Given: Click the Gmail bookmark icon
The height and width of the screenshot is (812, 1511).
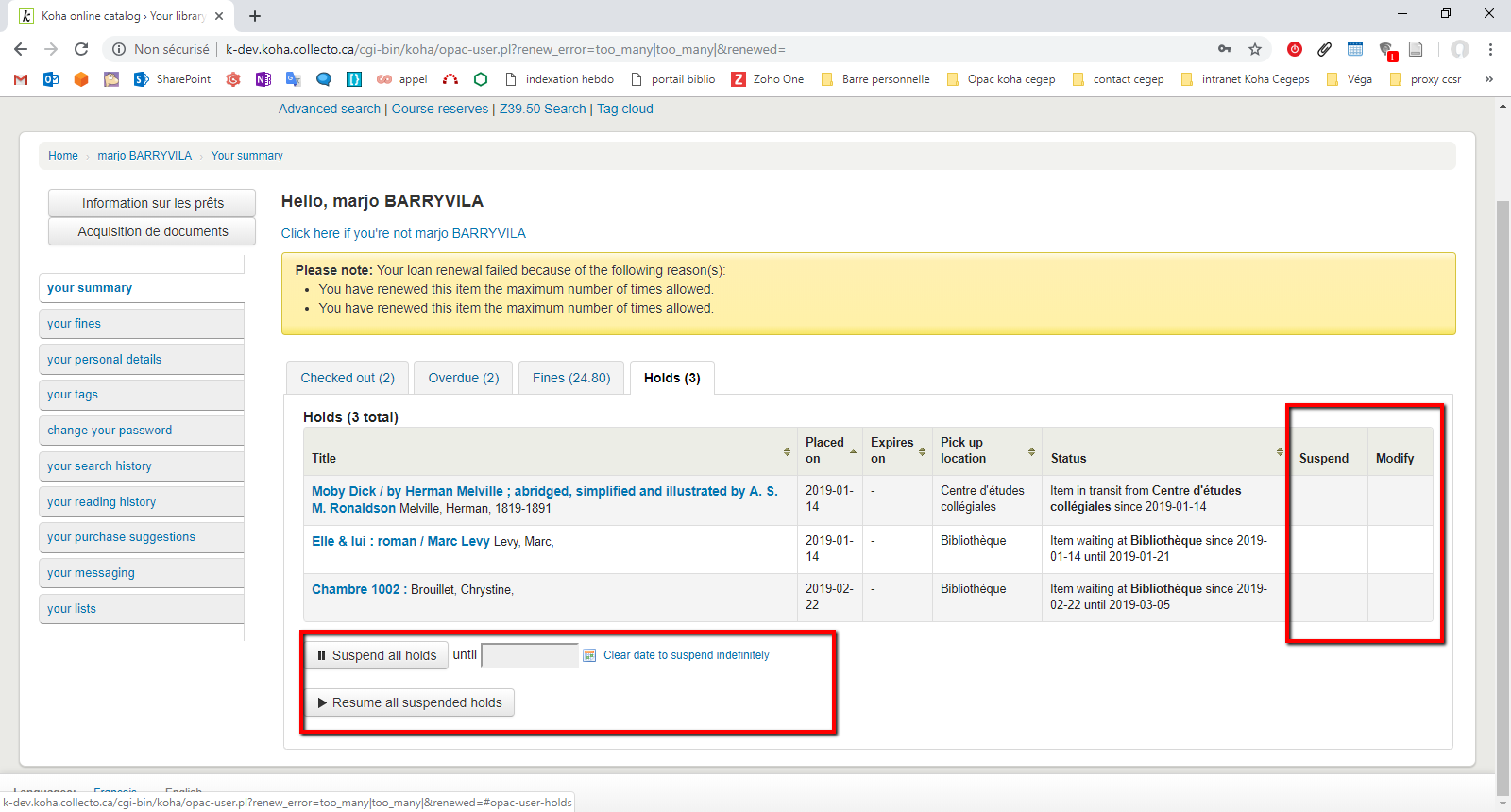Looking at the screenshot, I should [x=21, y=79].
